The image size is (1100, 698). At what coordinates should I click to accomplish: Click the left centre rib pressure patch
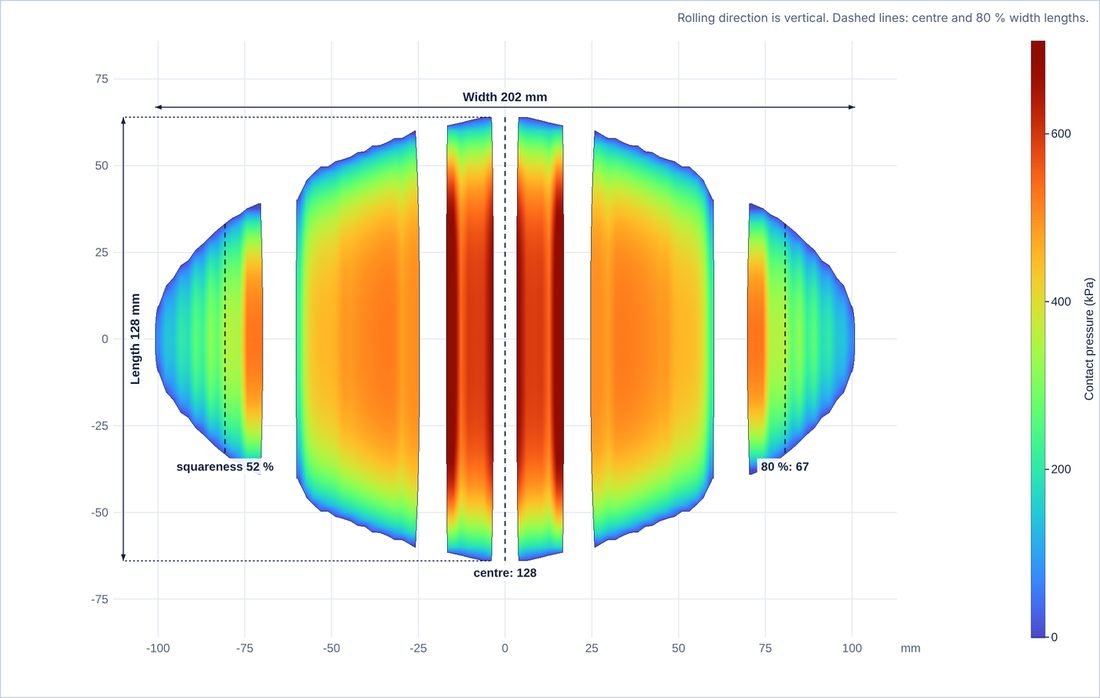click(x=469, y=339)
